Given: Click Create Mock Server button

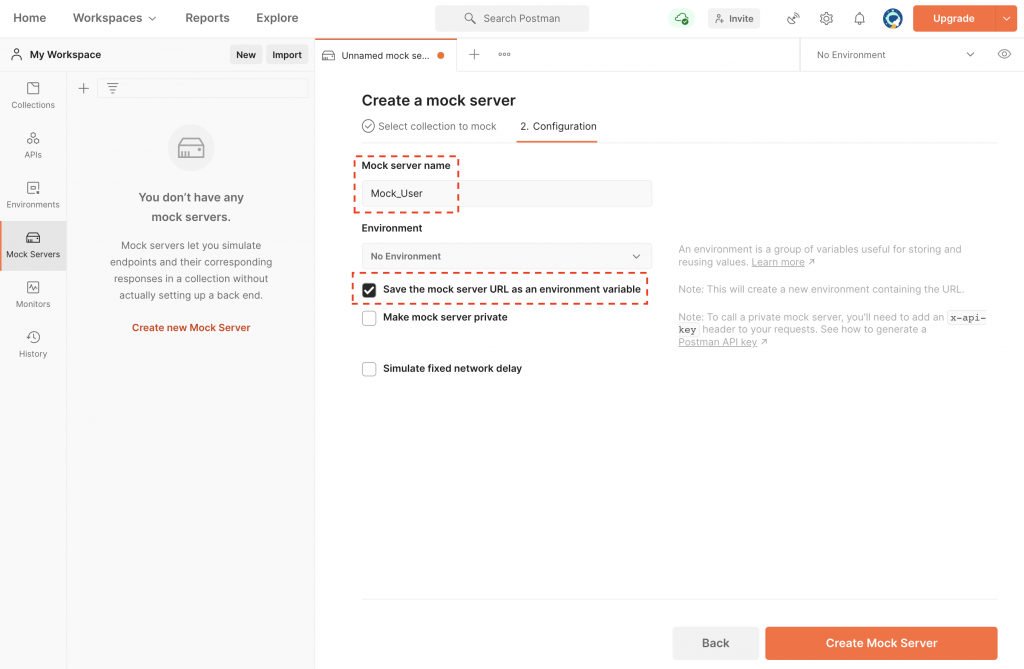Looking at the screenshot, I should pos(881,643).
